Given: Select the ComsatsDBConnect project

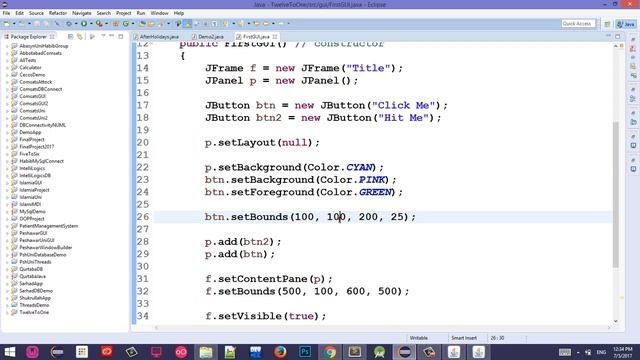Looking at the screenshot, I should point(41,89).
